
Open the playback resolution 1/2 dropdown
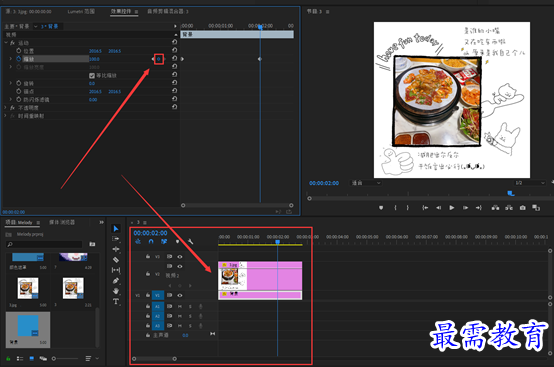coord(530,183)
